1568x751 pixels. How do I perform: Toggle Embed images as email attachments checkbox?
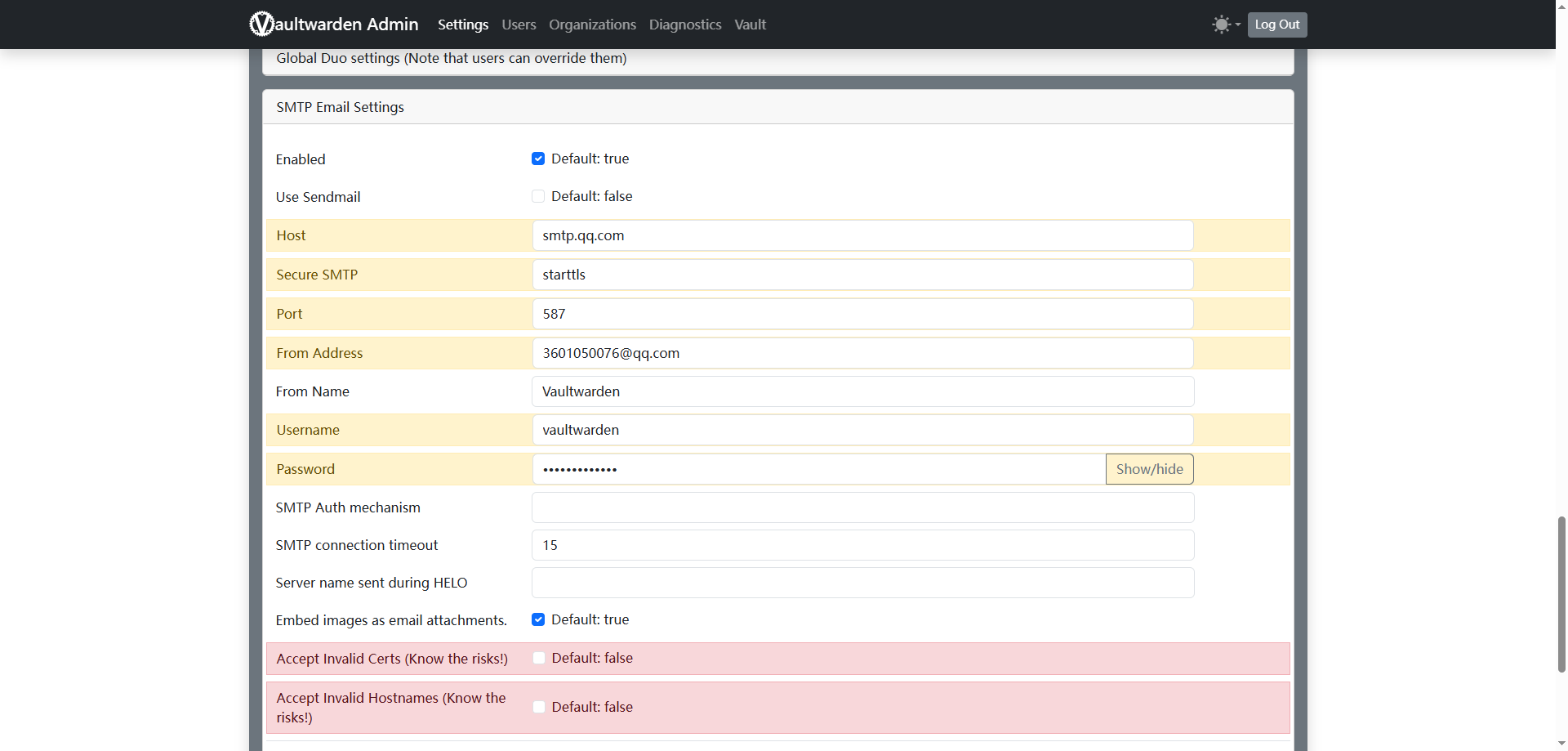coord(538,619)
